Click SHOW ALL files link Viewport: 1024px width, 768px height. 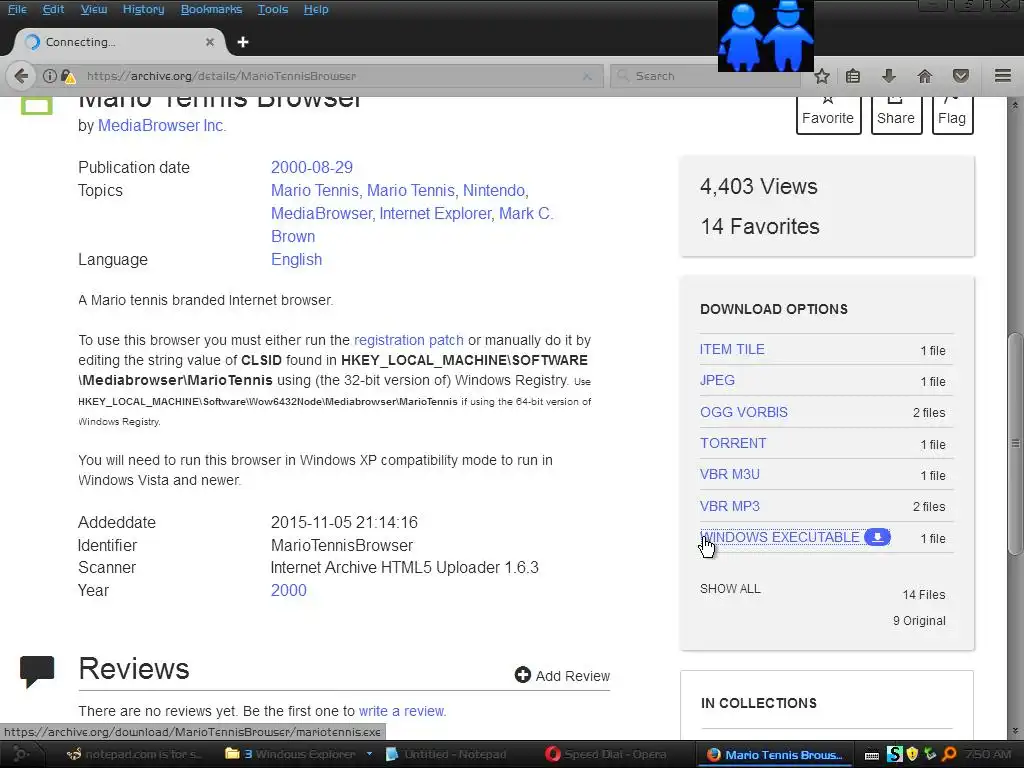pos(730,588)
